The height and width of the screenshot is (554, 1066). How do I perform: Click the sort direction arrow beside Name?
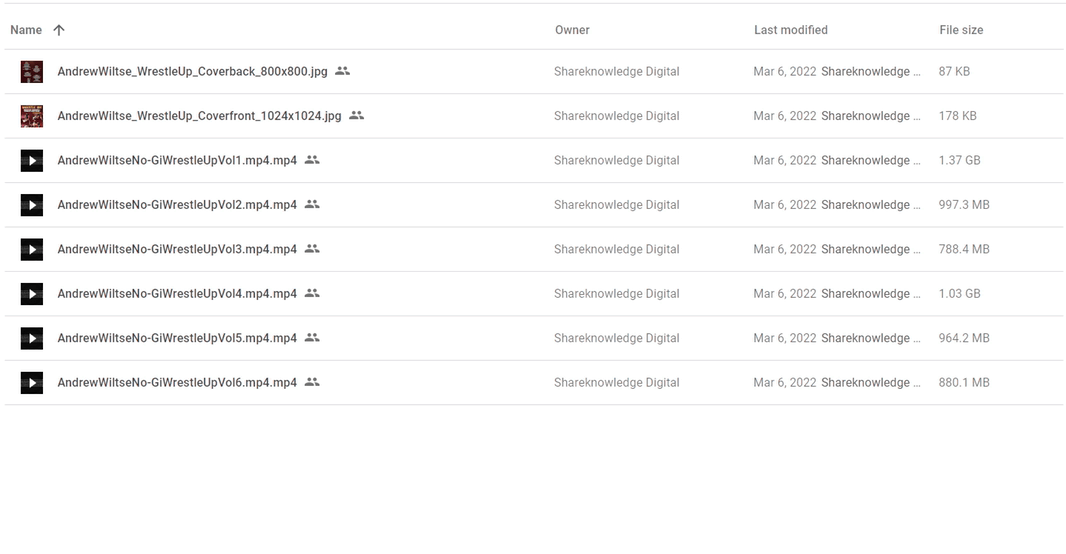point(59,30)
